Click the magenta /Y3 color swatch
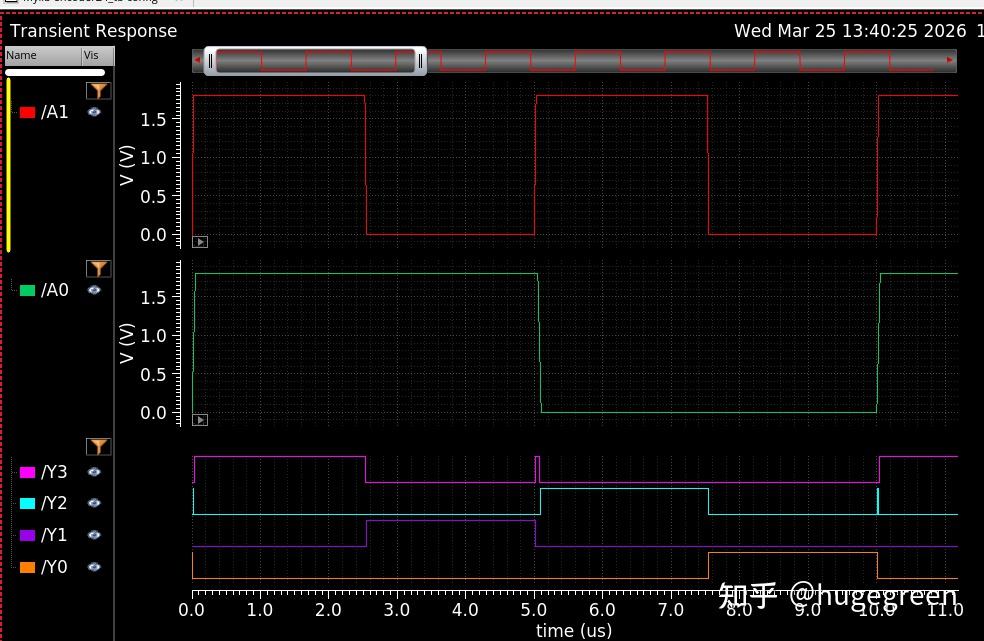The width and height of the screenshot is (984, 641). [27, 472]
